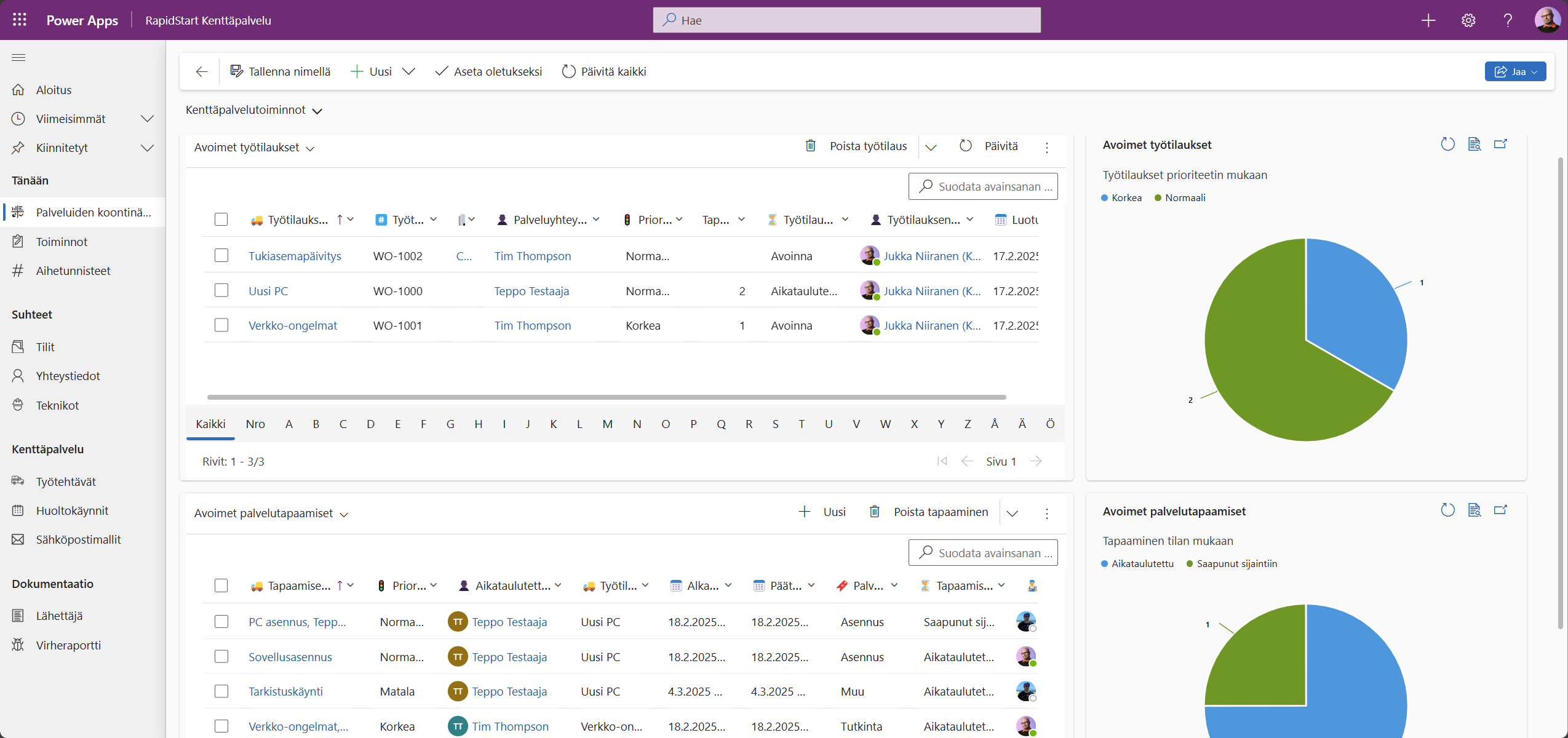
Task: Select letter K in the alphabet jump bar
Action: tap(554, 424)
